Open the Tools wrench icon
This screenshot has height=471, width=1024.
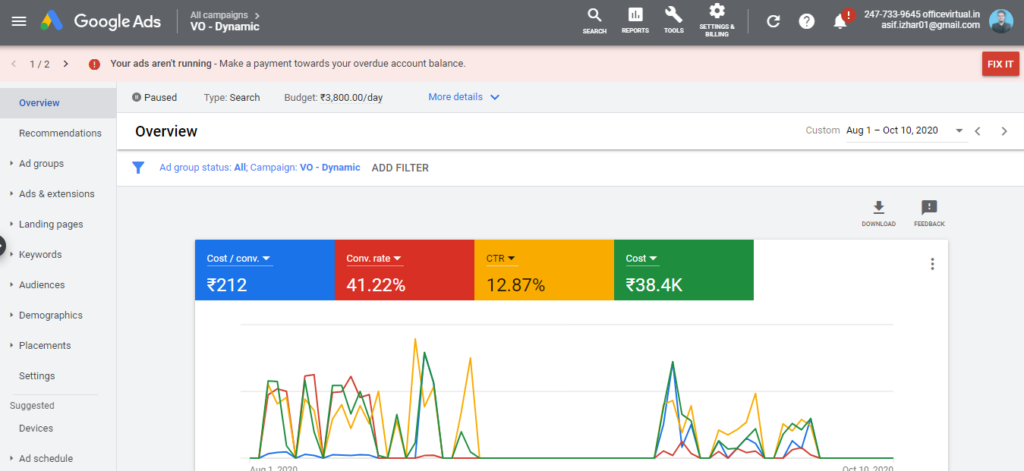(673, 21)
